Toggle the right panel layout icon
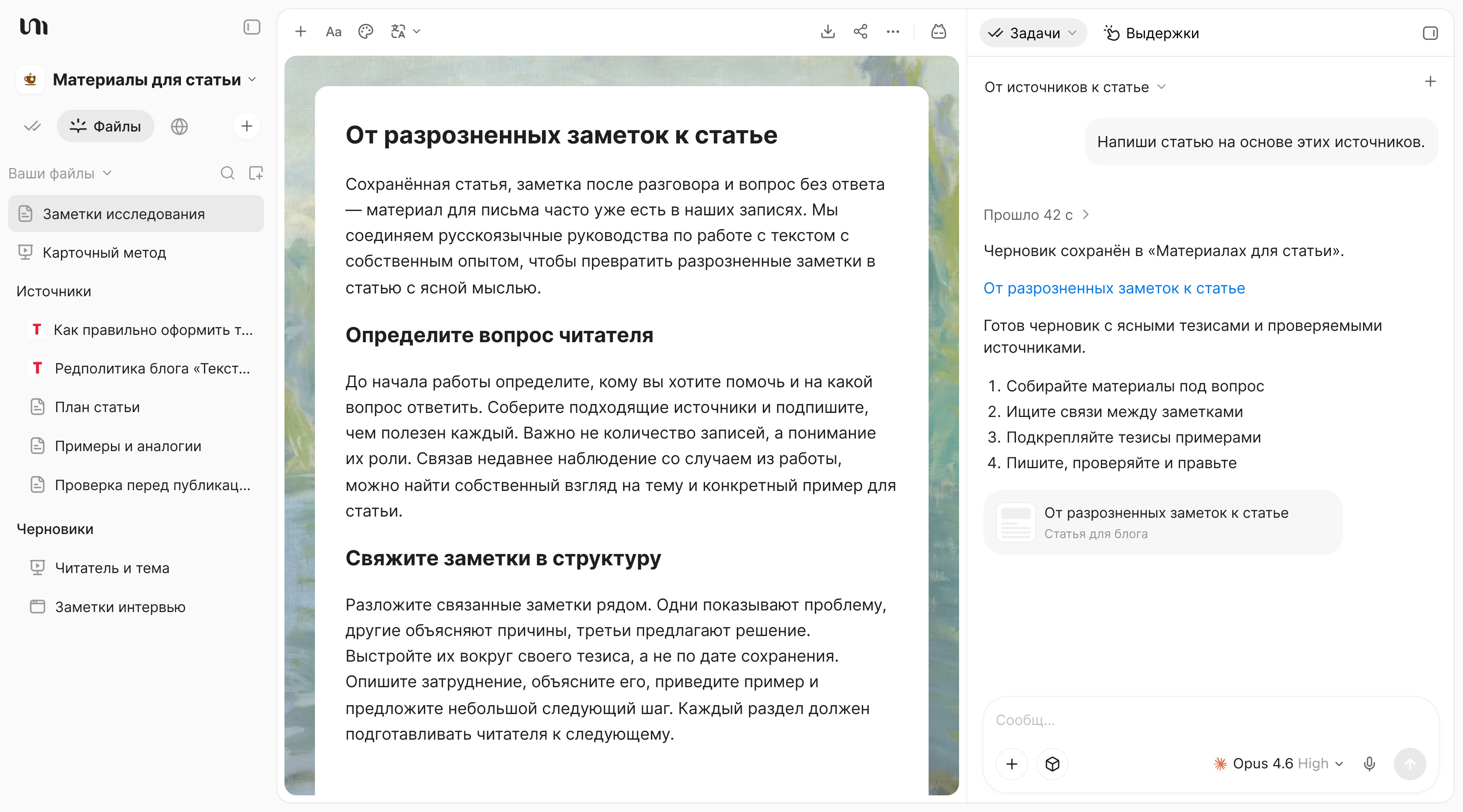Image resolution: width=1463 pixels, height=812 pixels. [x=1430, y=33]
